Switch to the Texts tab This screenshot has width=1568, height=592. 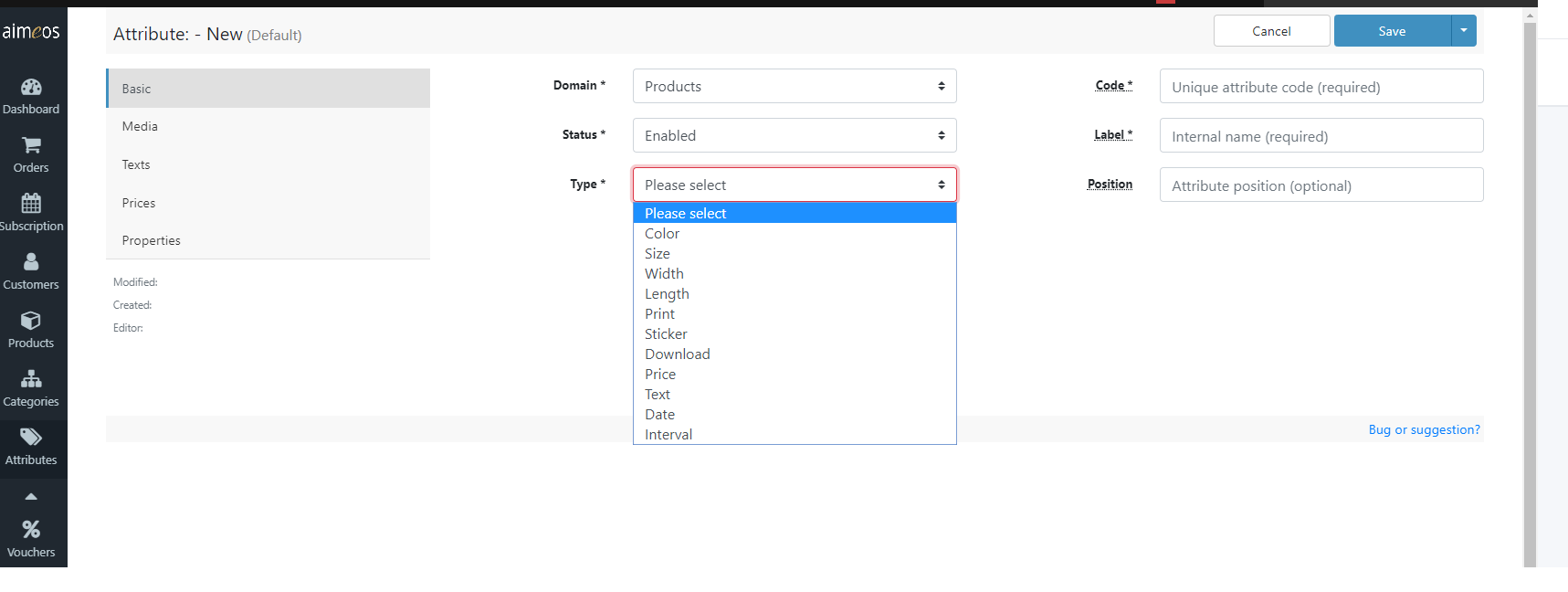(x=268, y=164)
